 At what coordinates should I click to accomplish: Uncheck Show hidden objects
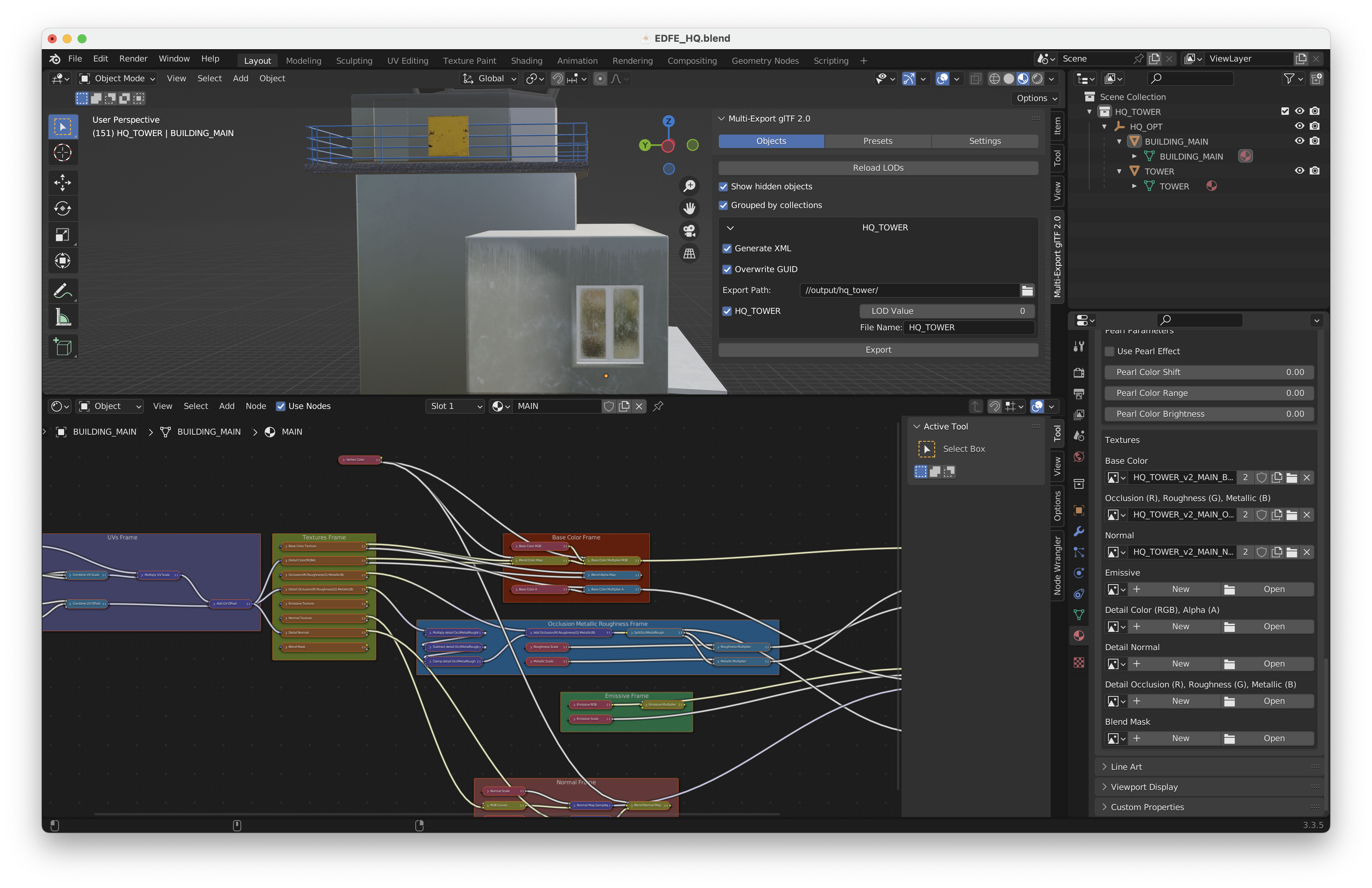724,187
